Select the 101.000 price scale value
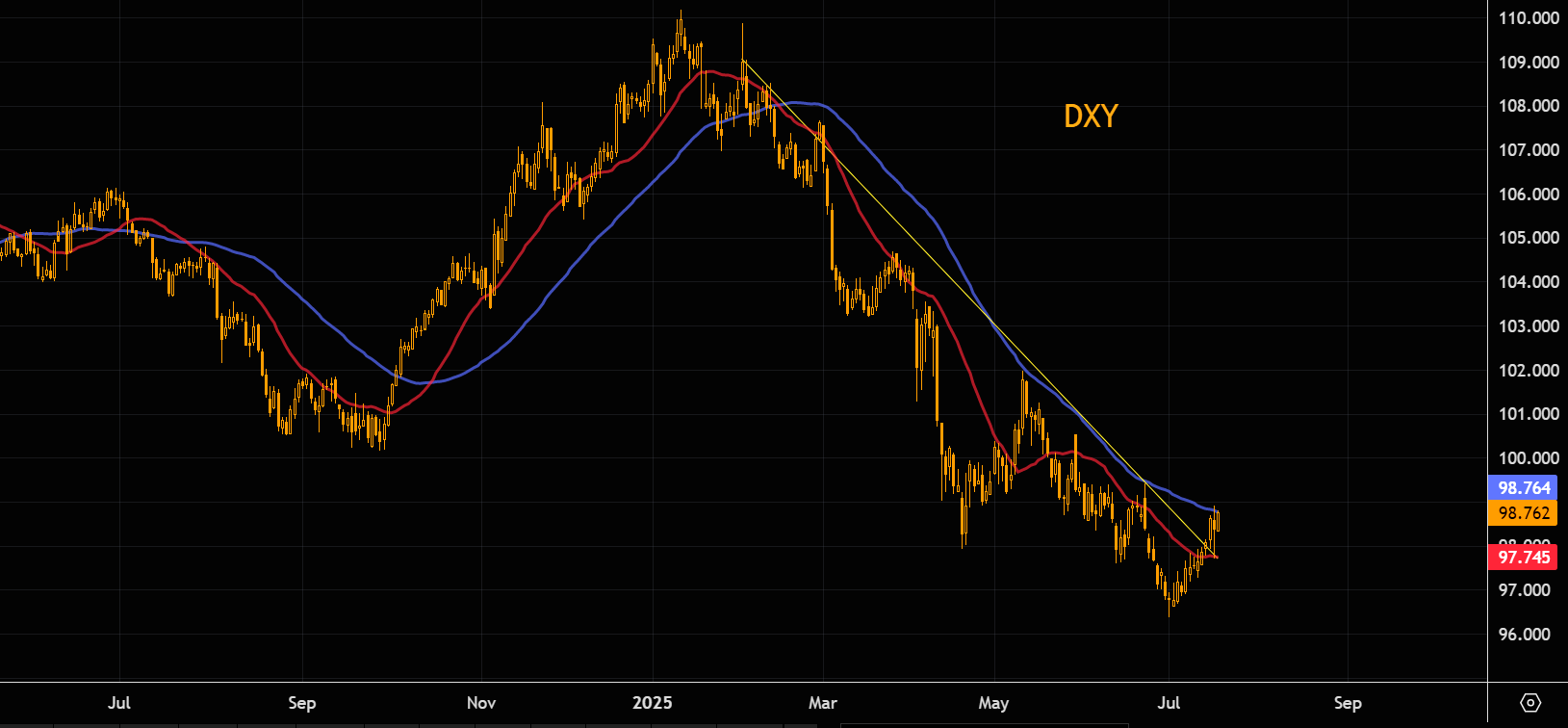Viewport: 1568px width, 728px height. (1529, 414)
